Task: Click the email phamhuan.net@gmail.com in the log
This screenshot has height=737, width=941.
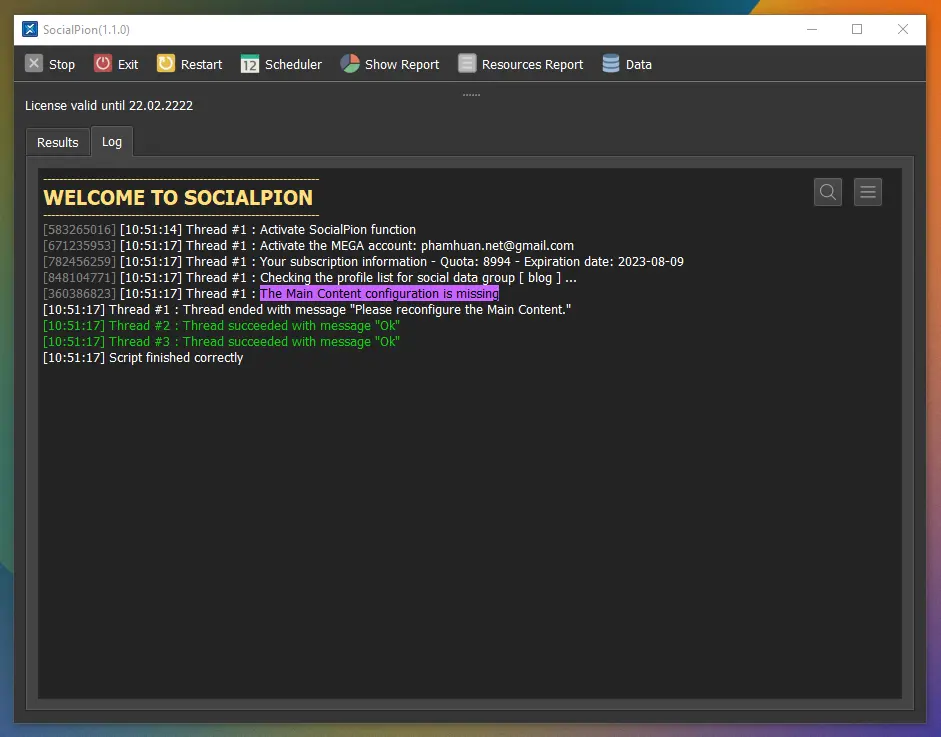Action: [x=497, y=245]
